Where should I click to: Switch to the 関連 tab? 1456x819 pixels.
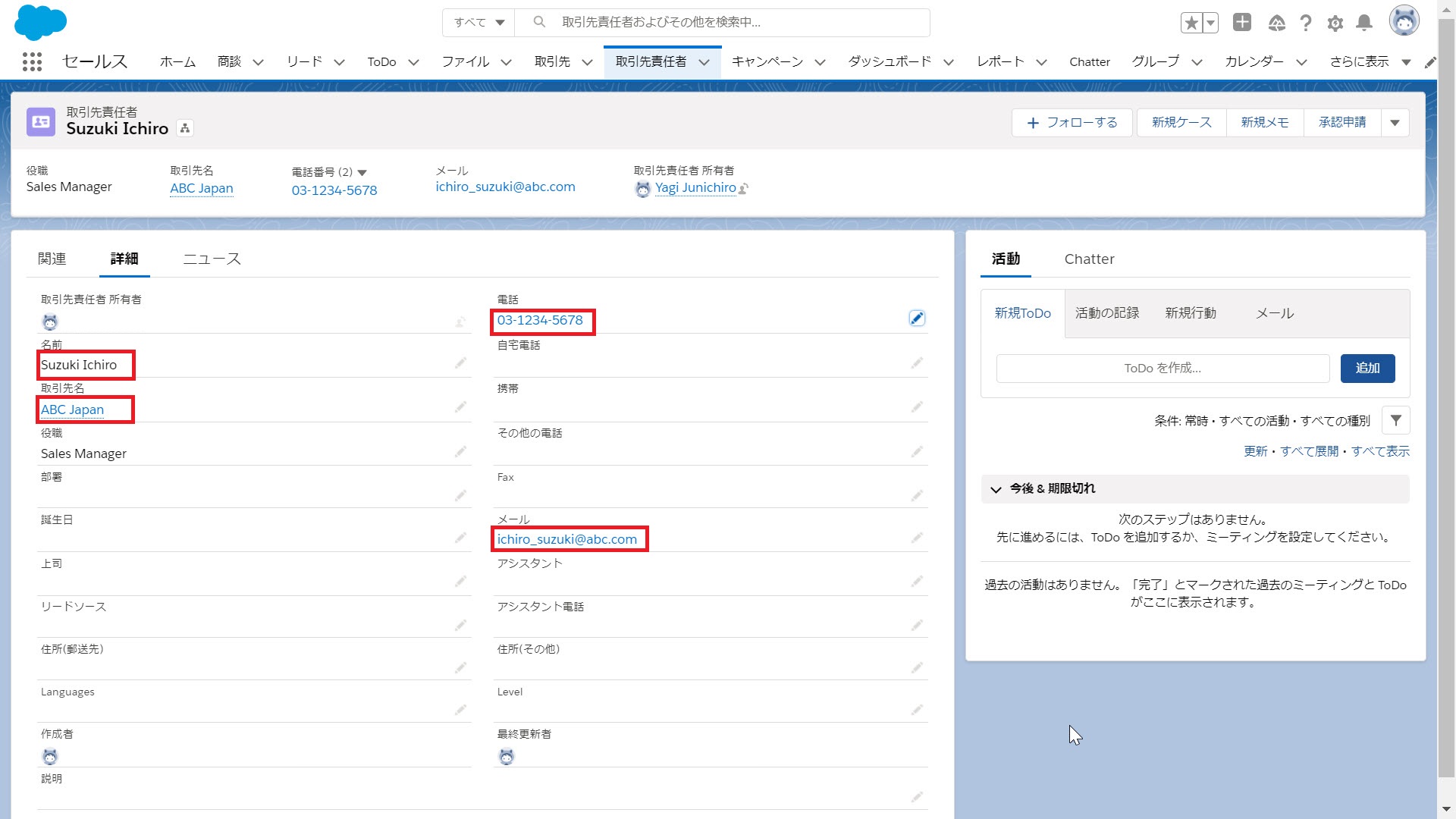(52, 259)
